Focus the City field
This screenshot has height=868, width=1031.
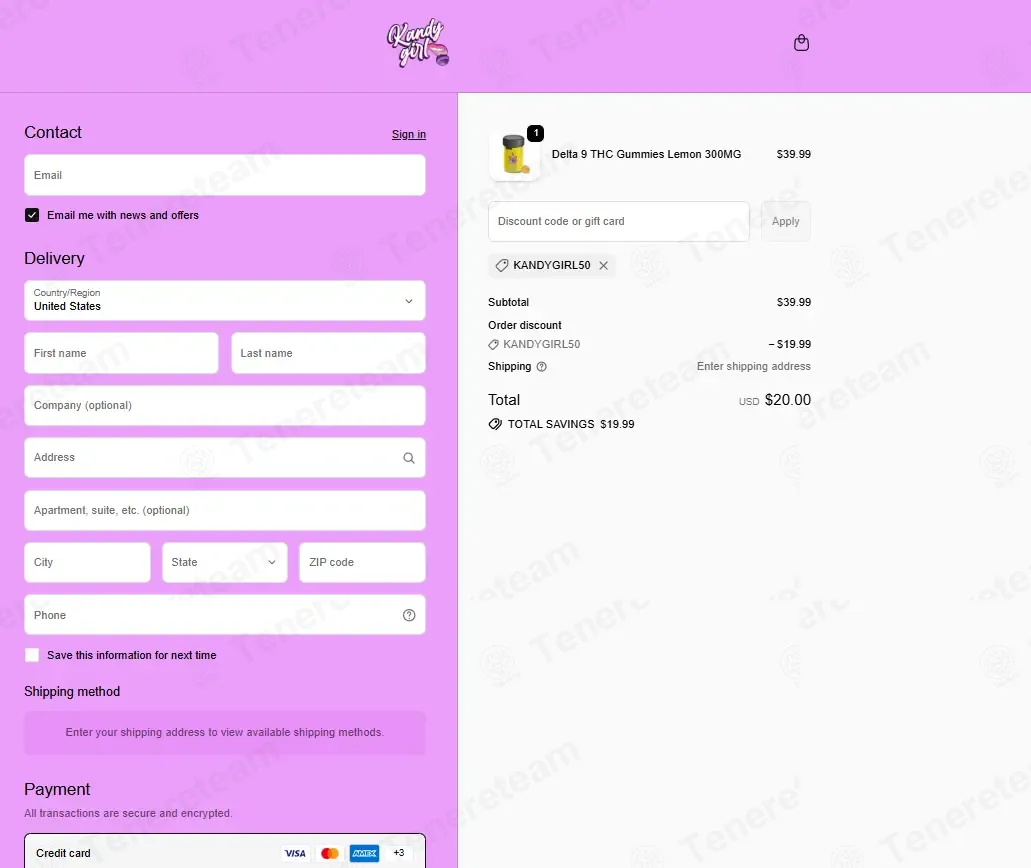[x=87, y=562]
